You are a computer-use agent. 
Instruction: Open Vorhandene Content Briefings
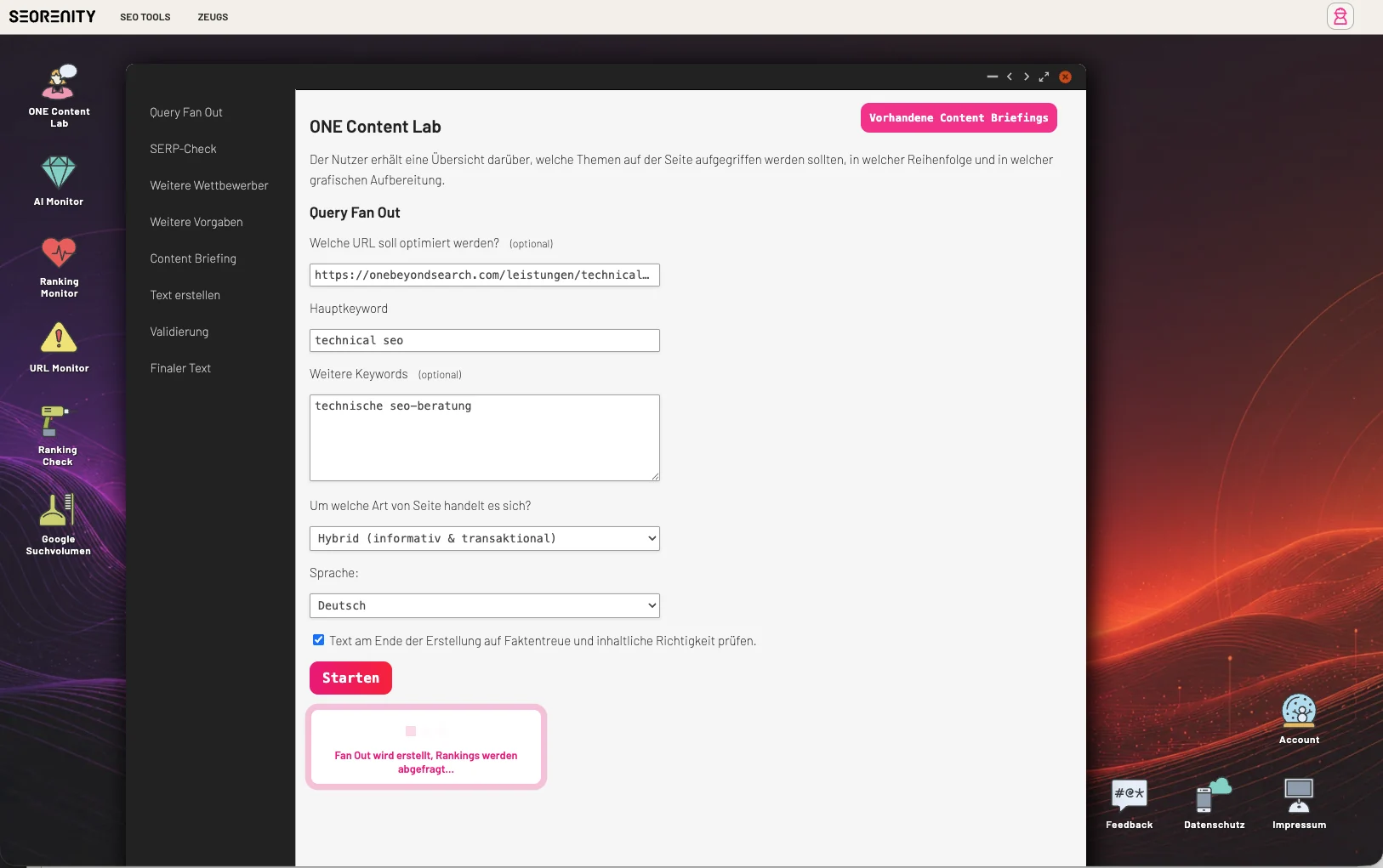click(x=959, y=118)
